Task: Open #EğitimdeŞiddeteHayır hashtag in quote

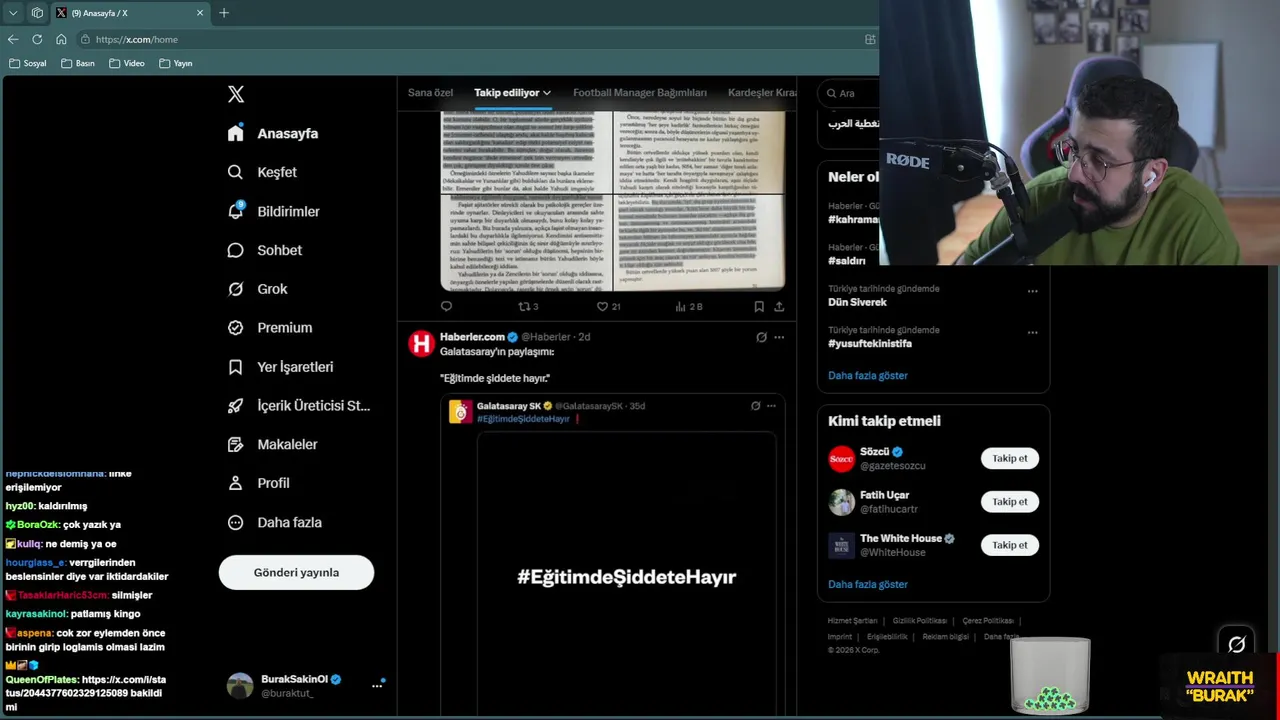Action: click(523, 419)
